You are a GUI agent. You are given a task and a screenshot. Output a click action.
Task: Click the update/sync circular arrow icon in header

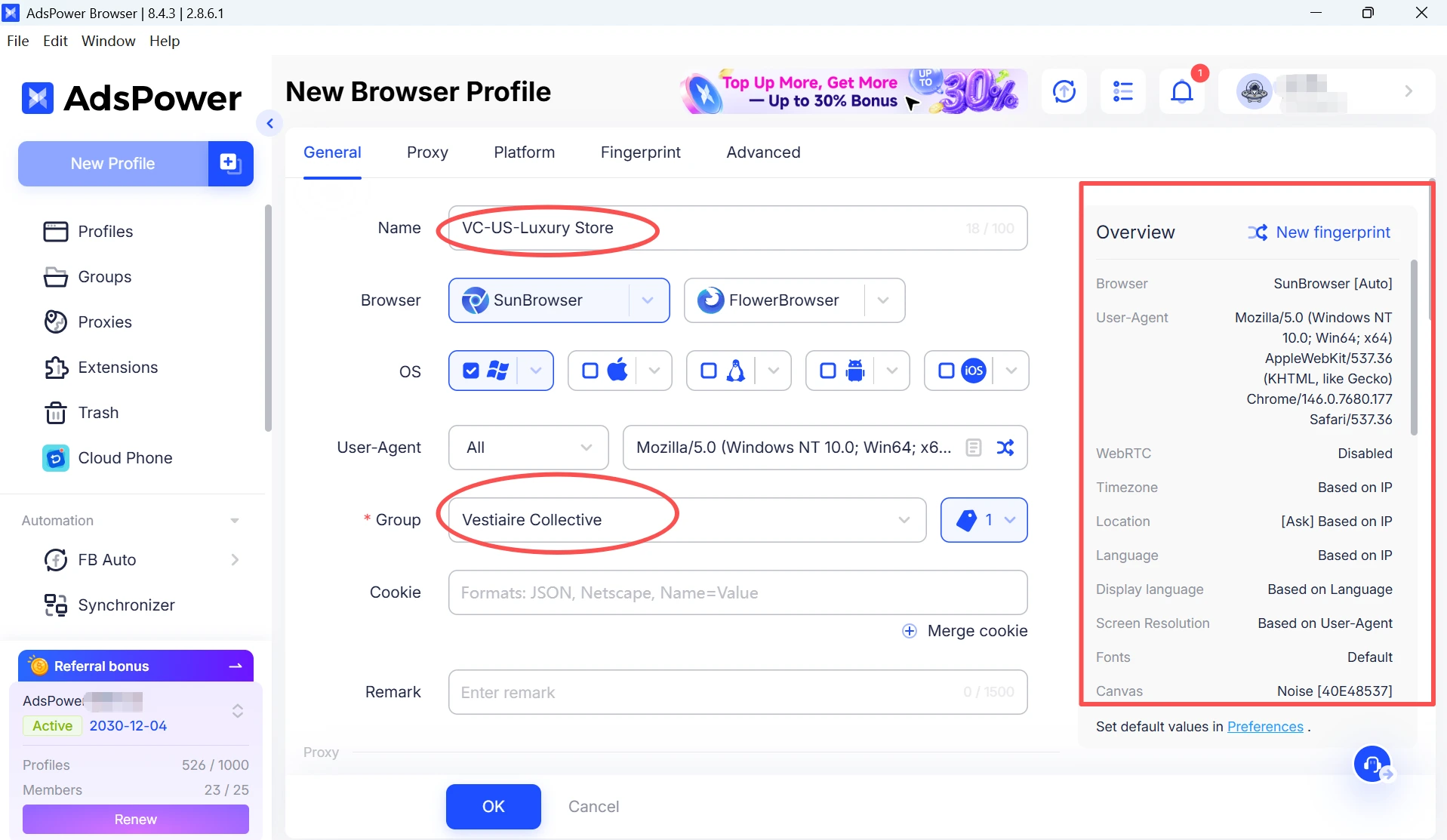1064,91
